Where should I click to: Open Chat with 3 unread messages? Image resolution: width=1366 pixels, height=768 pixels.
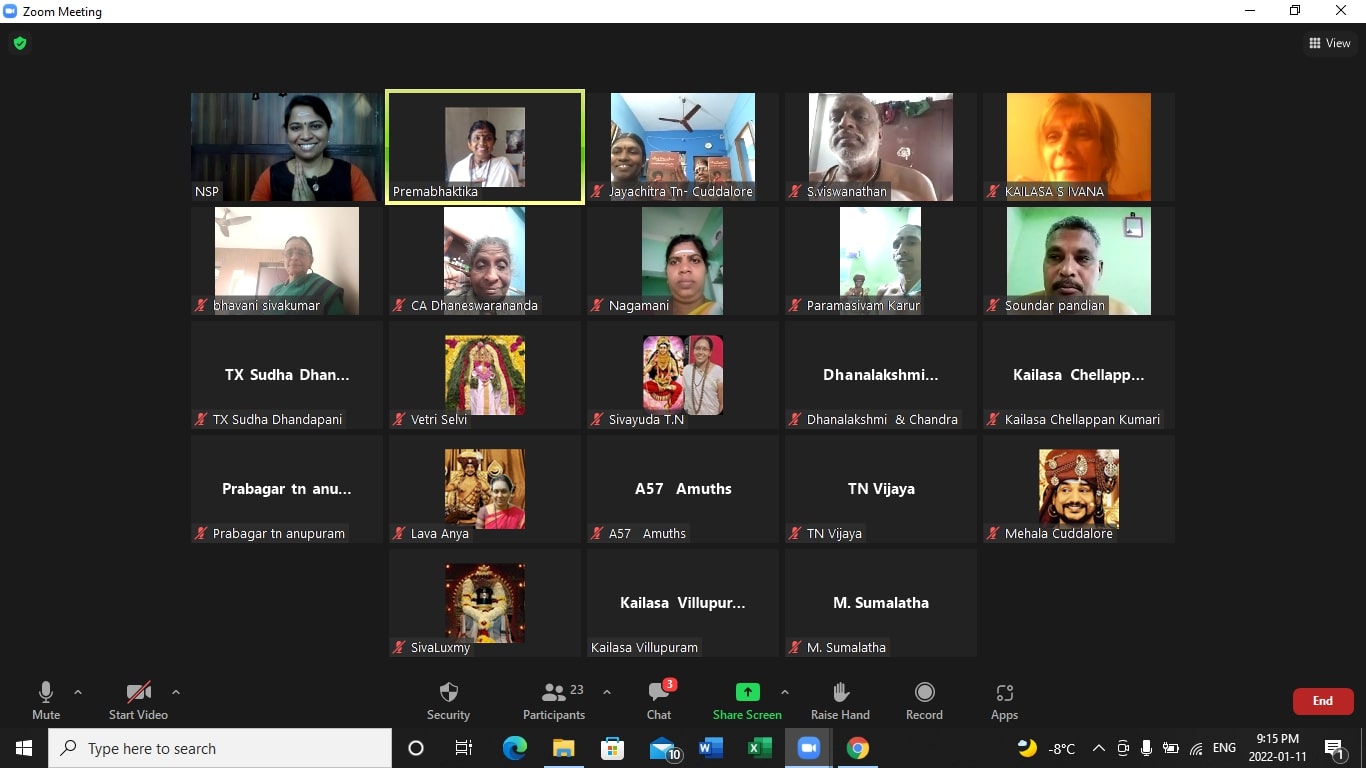659,700
